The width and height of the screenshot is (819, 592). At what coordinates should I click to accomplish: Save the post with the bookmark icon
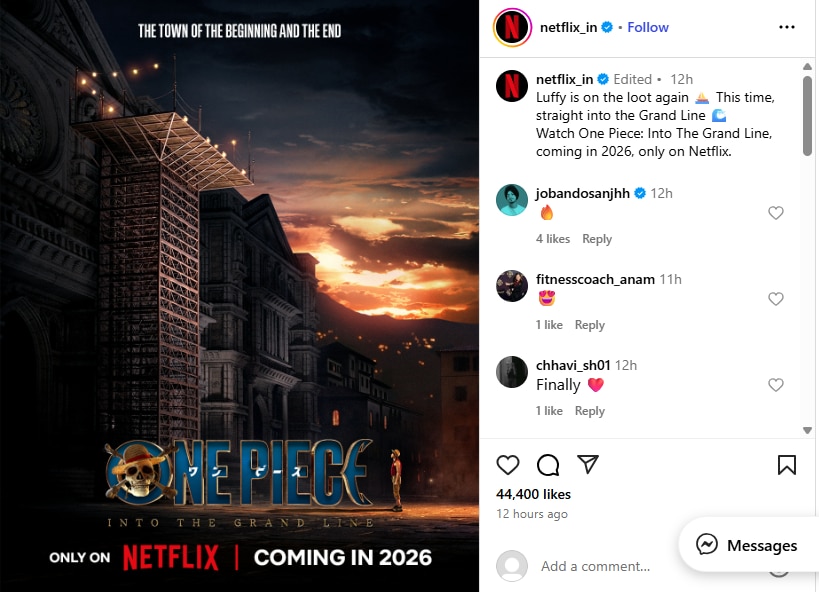point(787,465)
